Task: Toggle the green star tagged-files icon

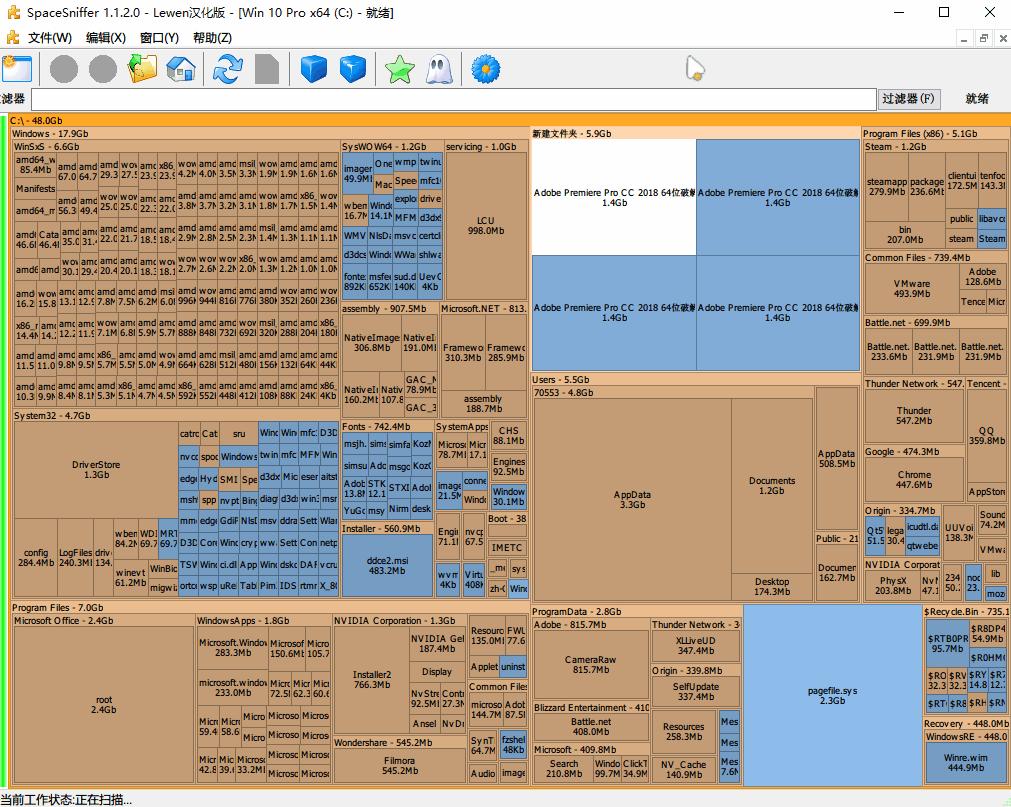Action: point(400,69)
